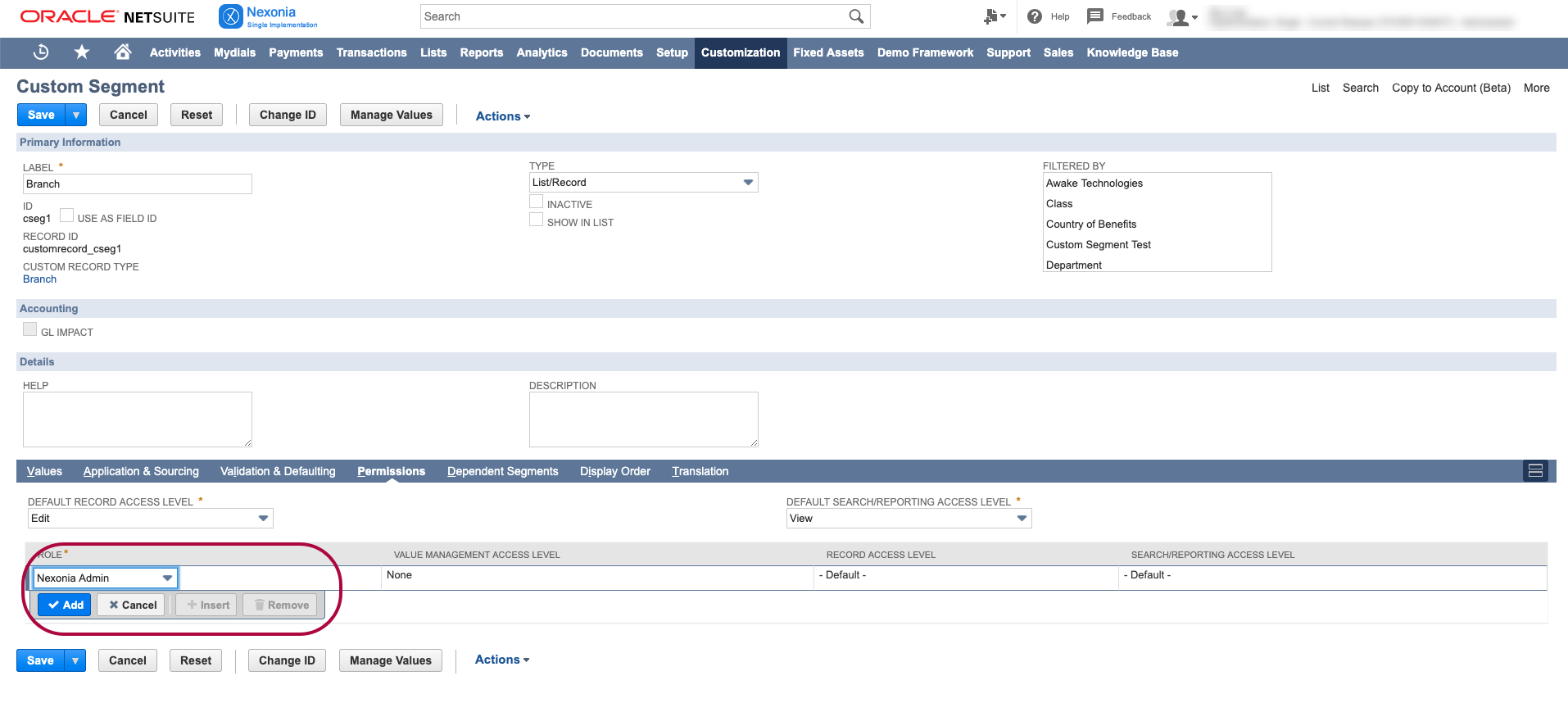Open the Create New icon menu
The height and width of the screenshot is (703, 1568).
pyautogui.click(x=994, y=16)
